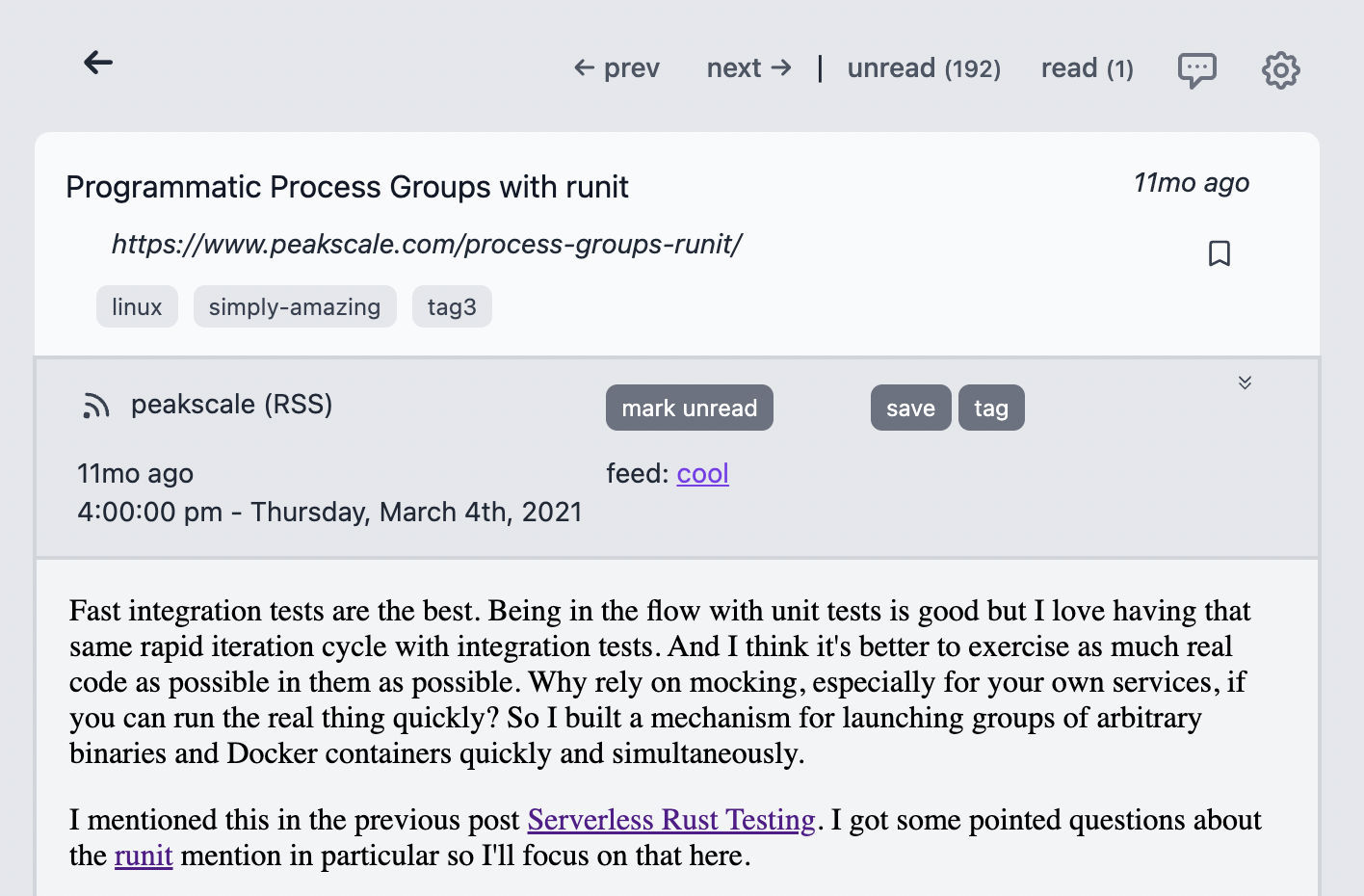The width and height of the screenshot is (1364, 896).
Task: Click the RSS feed icon beside peakscale
Action: [96, 406]
